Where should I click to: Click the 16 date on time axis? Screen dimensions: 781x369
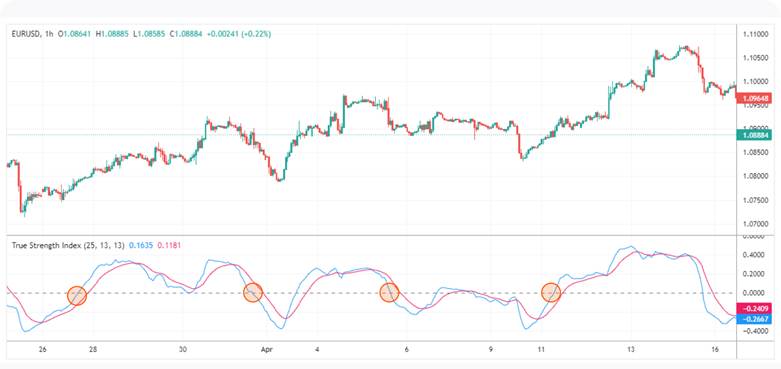(x=715, y=350)
